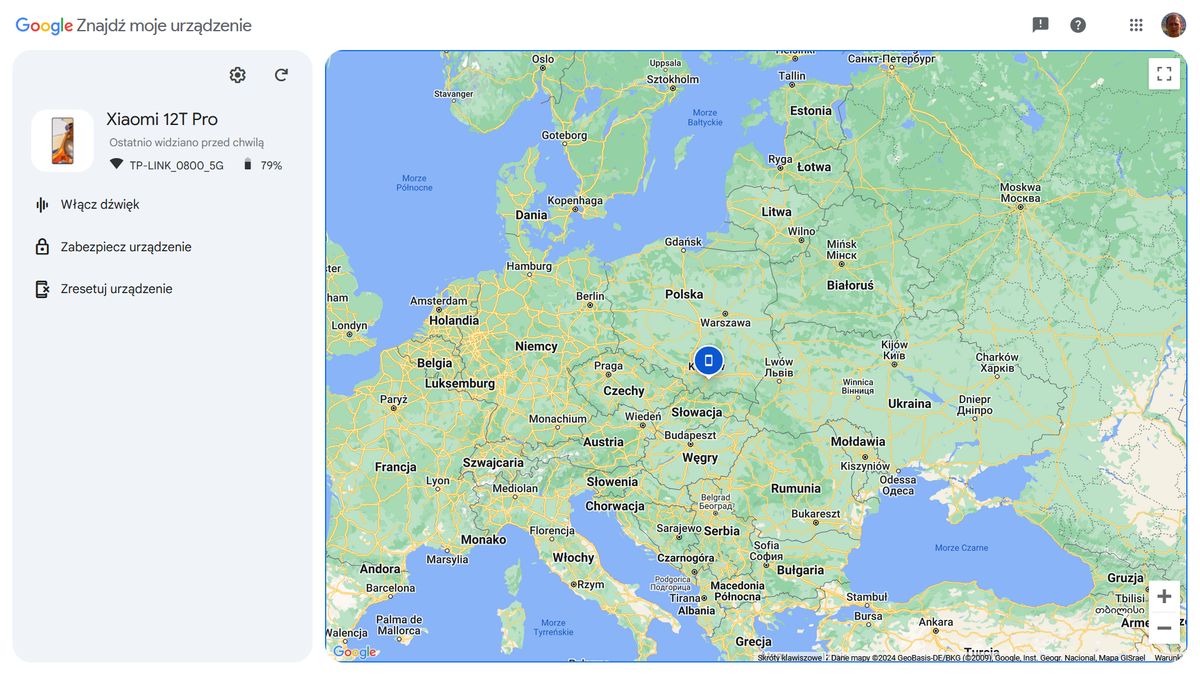The width and height of the screenshot is (1200, 675).
Task: Click the Xiaomi 12T Pro device name
Action: coord(162,119)
